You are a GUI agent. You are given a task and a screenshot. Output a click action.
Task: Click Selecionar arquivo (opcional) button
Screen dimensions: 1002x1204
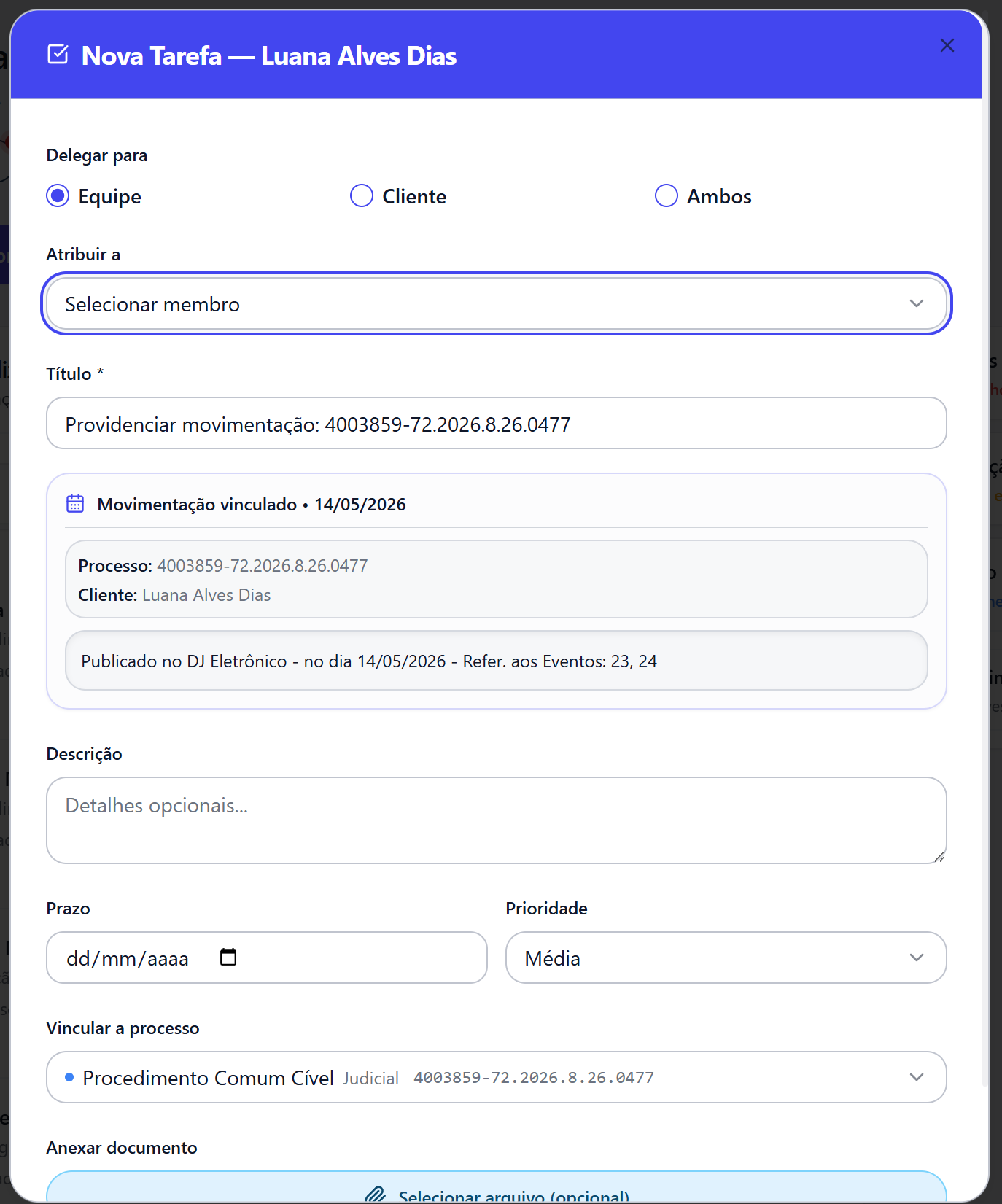tap(497, 1188)
